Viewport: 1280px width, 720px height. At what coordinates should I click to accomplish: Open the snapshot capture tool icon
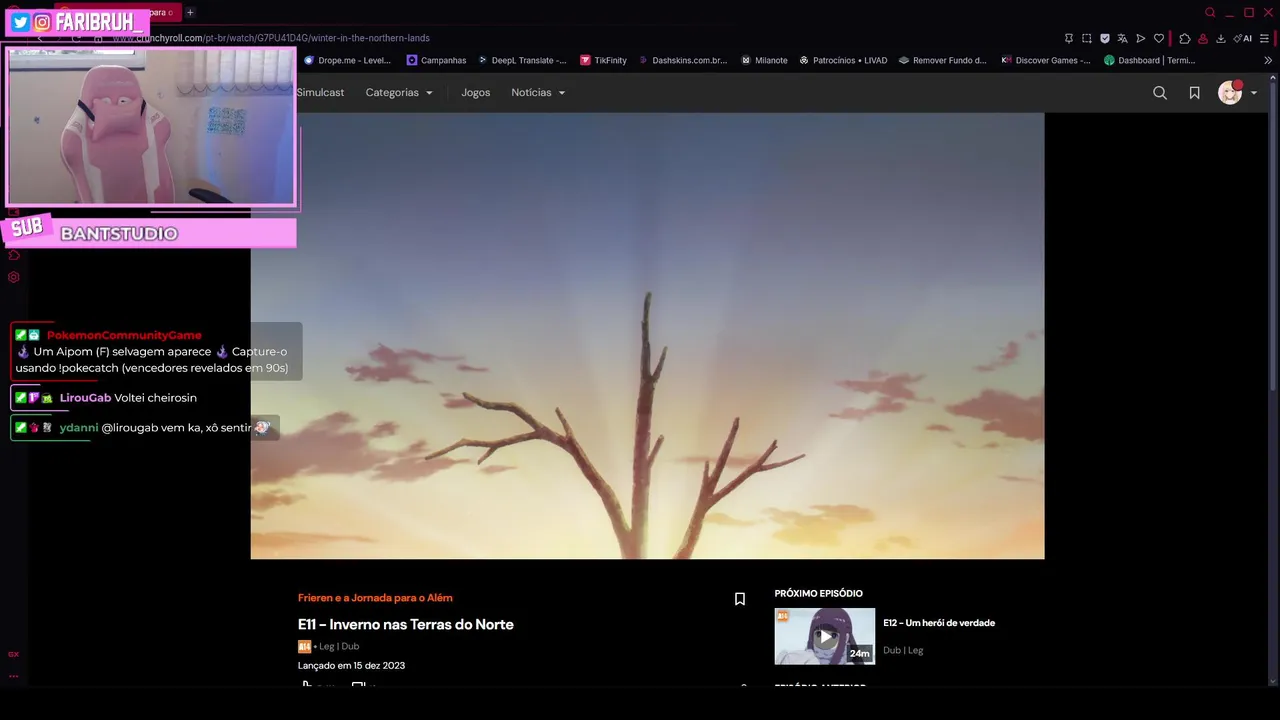[x=1087, y=38]
